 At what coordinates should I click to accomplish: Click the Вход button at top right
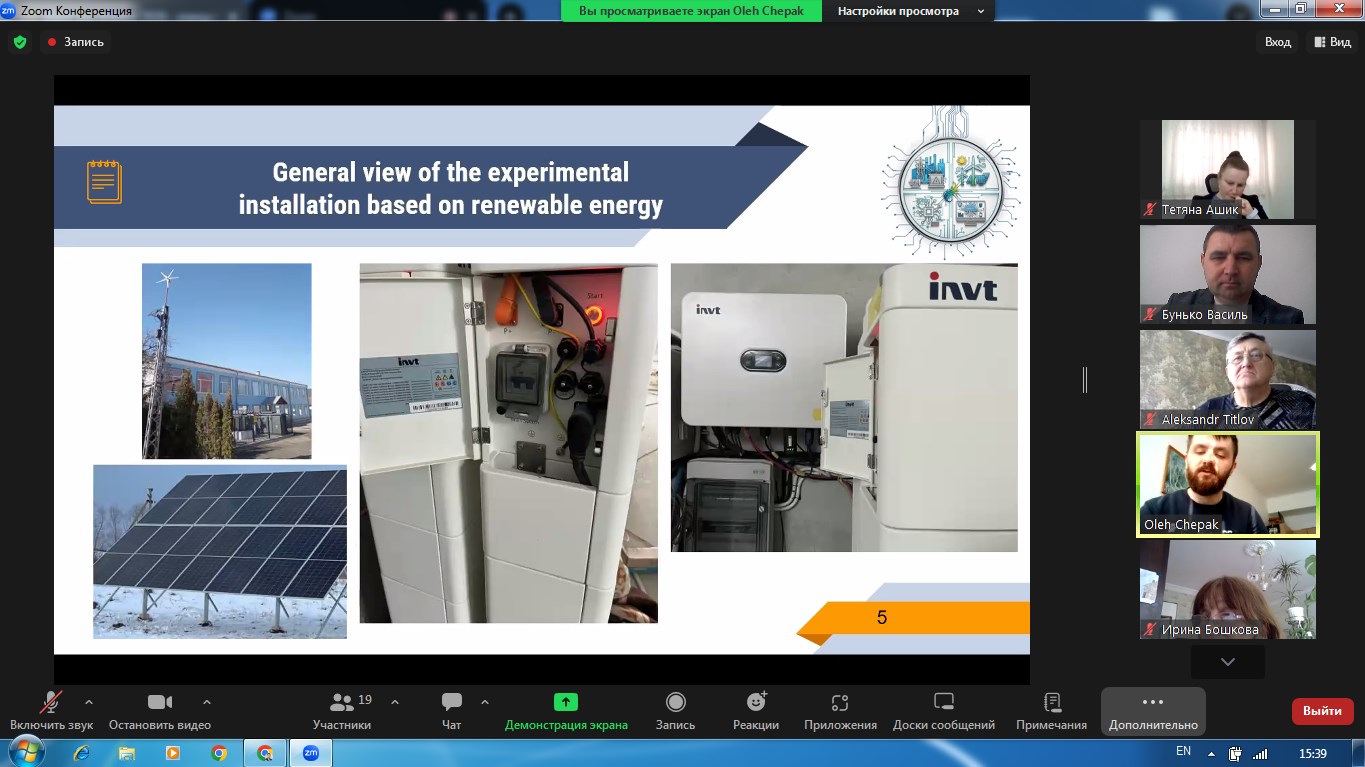pos(1277,42)
